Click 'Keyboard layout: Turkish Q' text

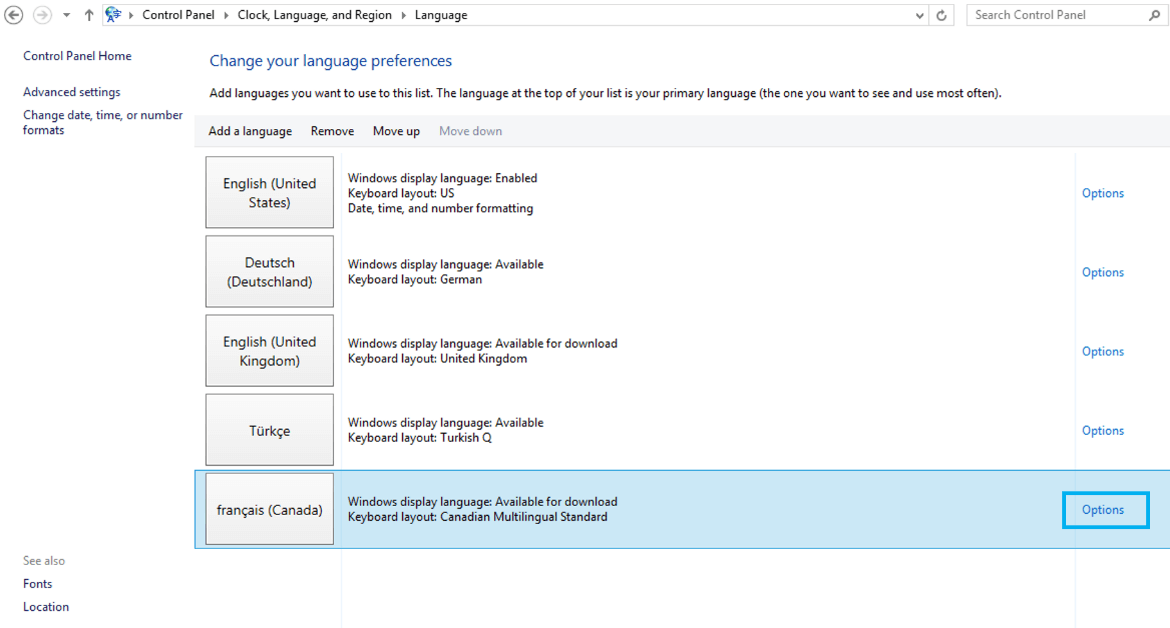(x=419, y=438)
